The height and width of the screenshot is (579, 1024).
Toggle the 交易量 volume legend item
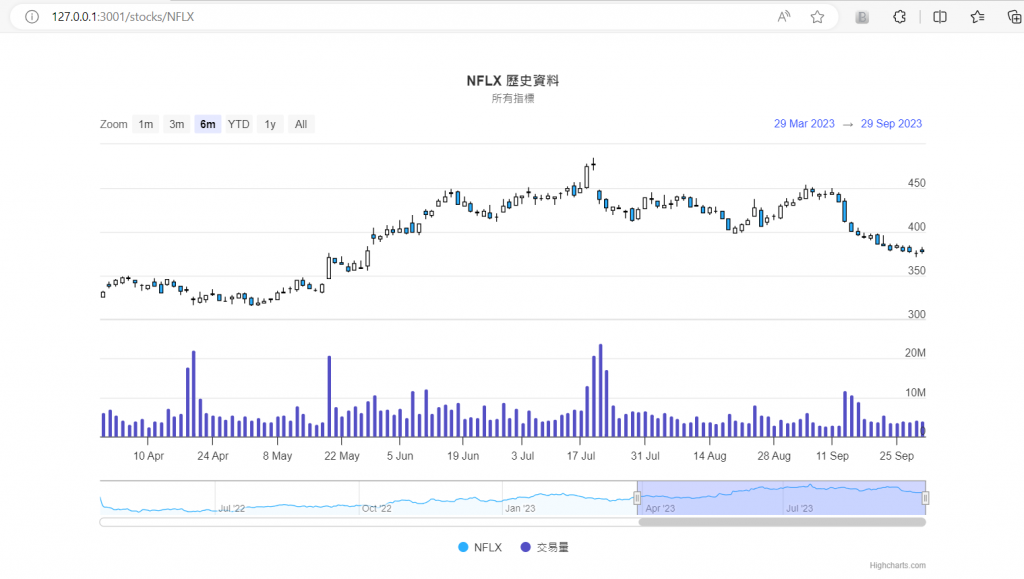tap(545, 547)
